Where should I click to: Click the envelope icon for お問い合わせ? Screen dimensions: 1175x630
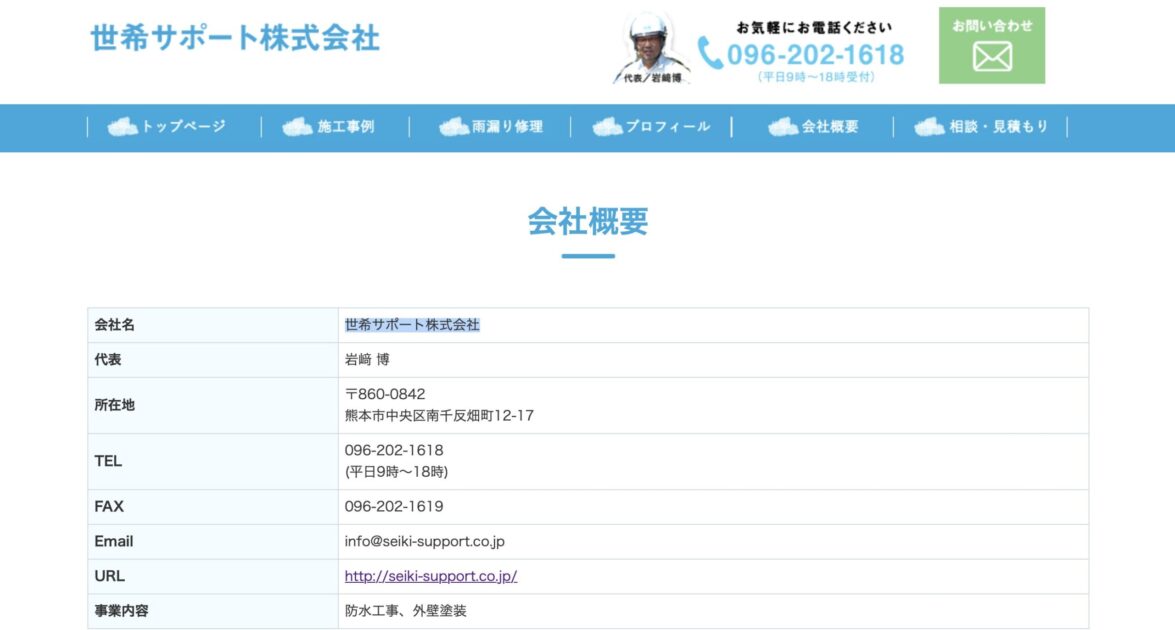(x=992, y=57)
